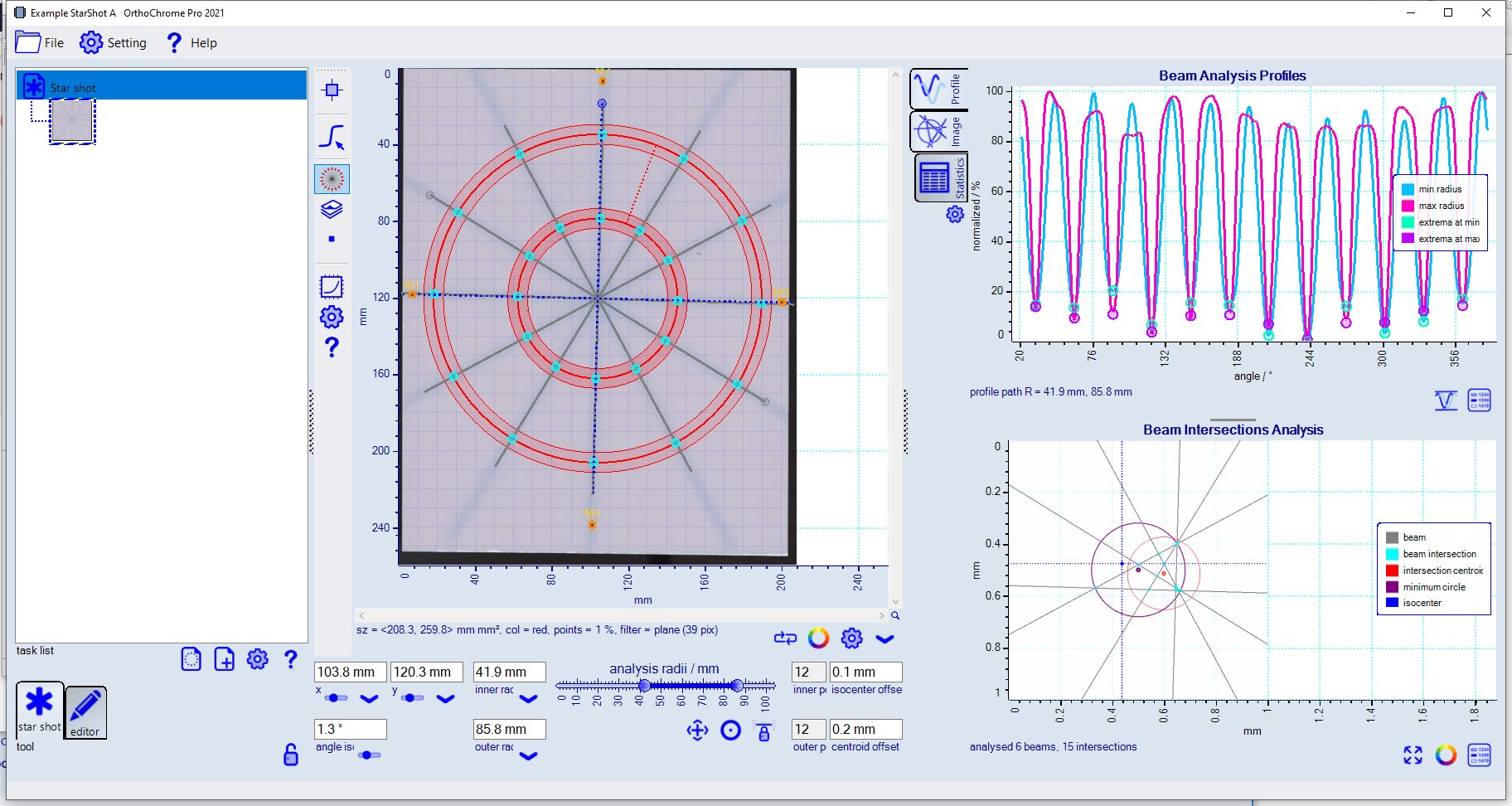This screenshot has height=806, width=1512.
Task: Click the move isocenter arrows icon
Action: [697, 731]
